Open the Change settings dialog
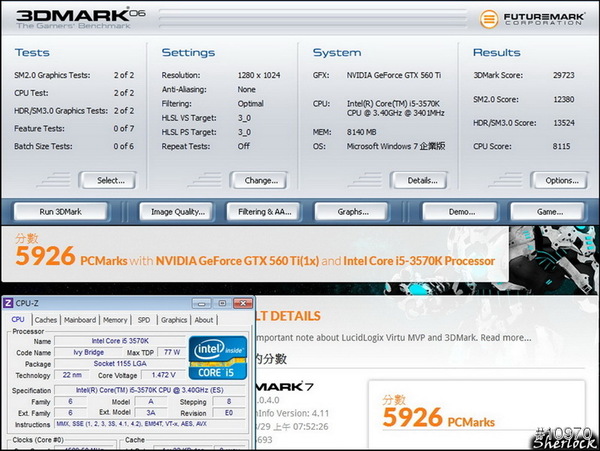The image size is (600, 451). point(254,180)
